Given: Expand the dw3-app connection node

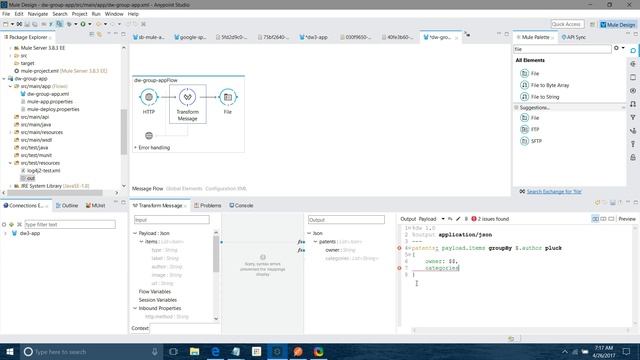Looking at the screenshot, I should [6, 233].
